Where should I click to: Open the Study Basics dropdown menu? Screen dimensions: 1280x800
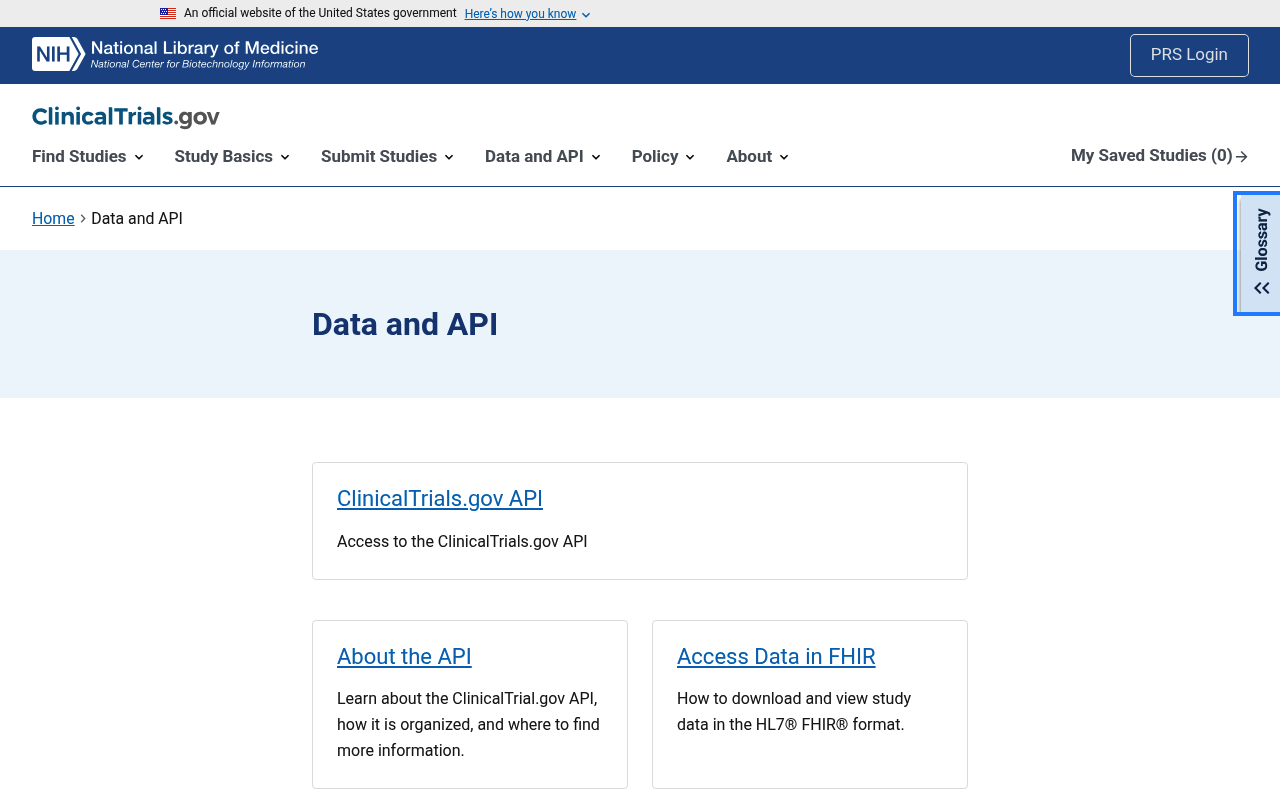click(232, 157)
